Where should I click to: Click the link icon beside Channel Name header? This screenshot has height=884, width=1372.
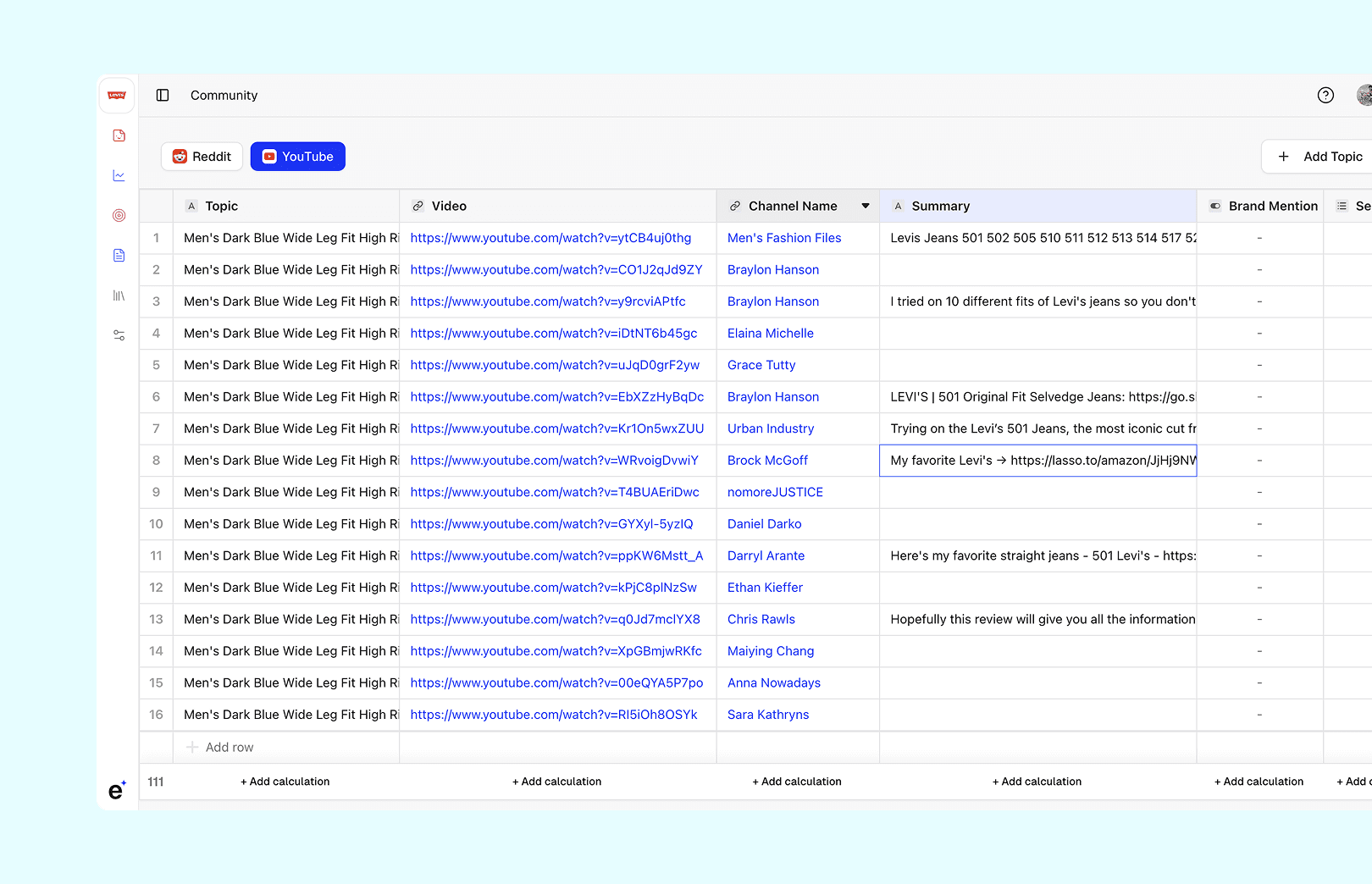(x=735, y=206)
